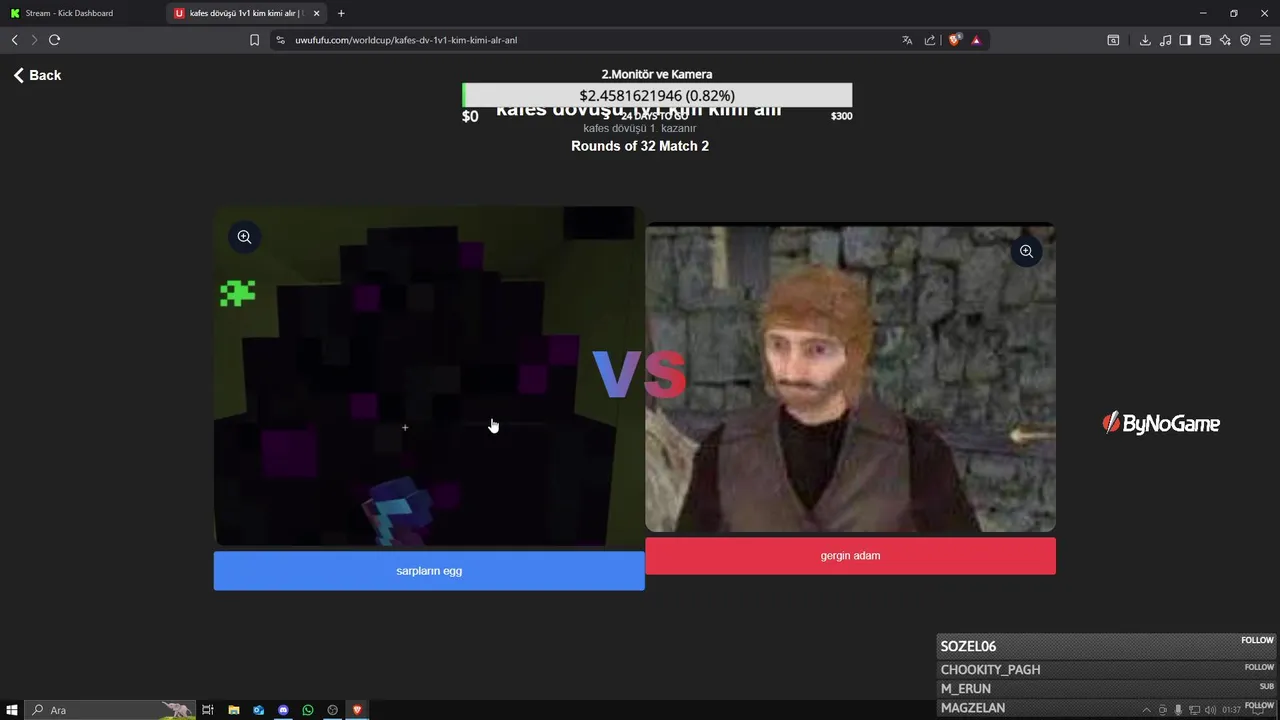Select M_ERUN in the followers overlay

point(1107,688)
